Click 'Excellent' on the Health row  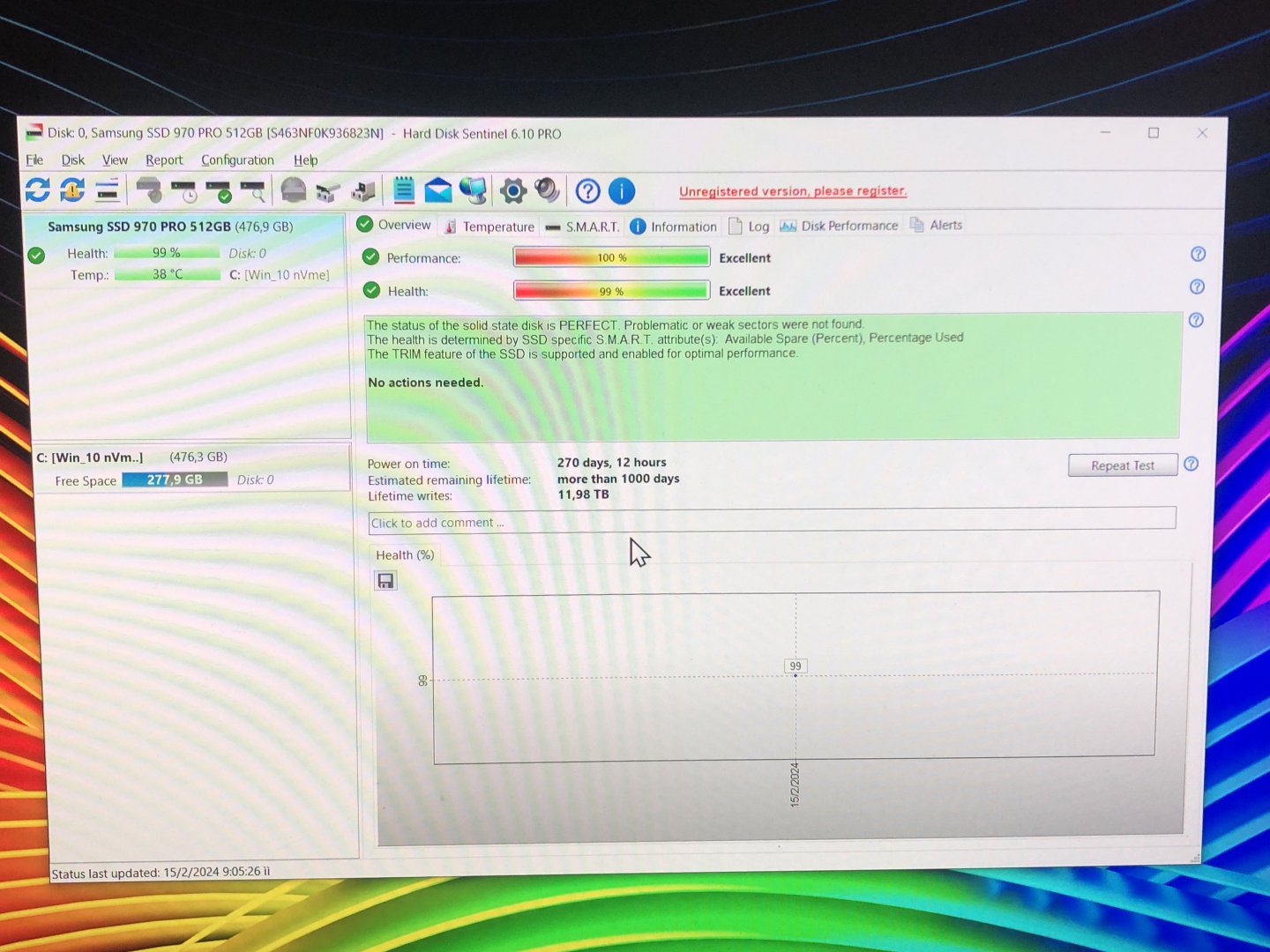(744, 291)
